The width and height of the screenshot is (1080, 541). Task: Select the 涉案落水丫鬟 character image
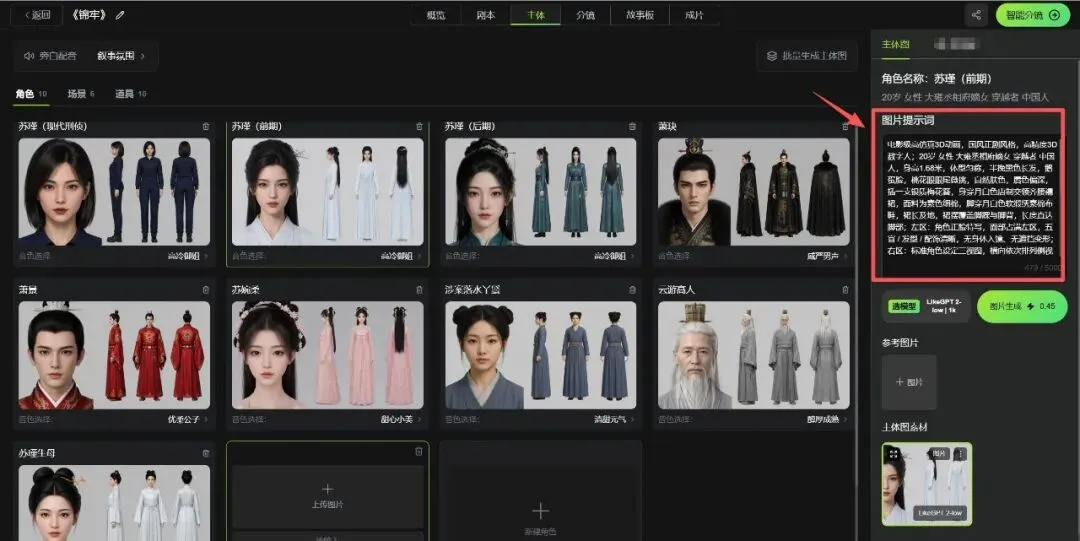pos(541,355)
